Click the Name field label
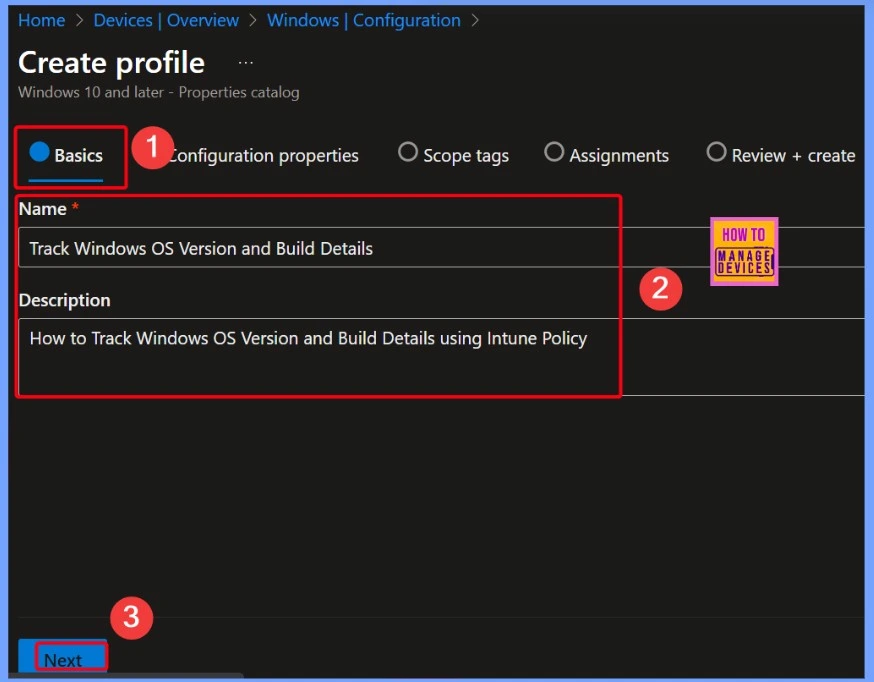The height and width of the screenshot is (682, 874). pos(42,209)
